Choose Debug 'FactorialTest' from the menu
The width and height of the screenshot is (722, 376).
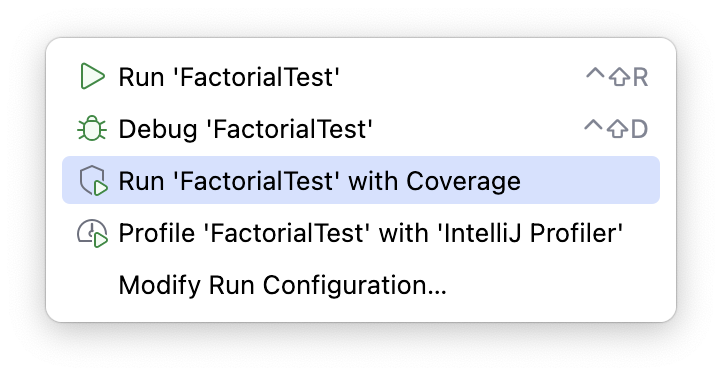(x=361, y=128)
